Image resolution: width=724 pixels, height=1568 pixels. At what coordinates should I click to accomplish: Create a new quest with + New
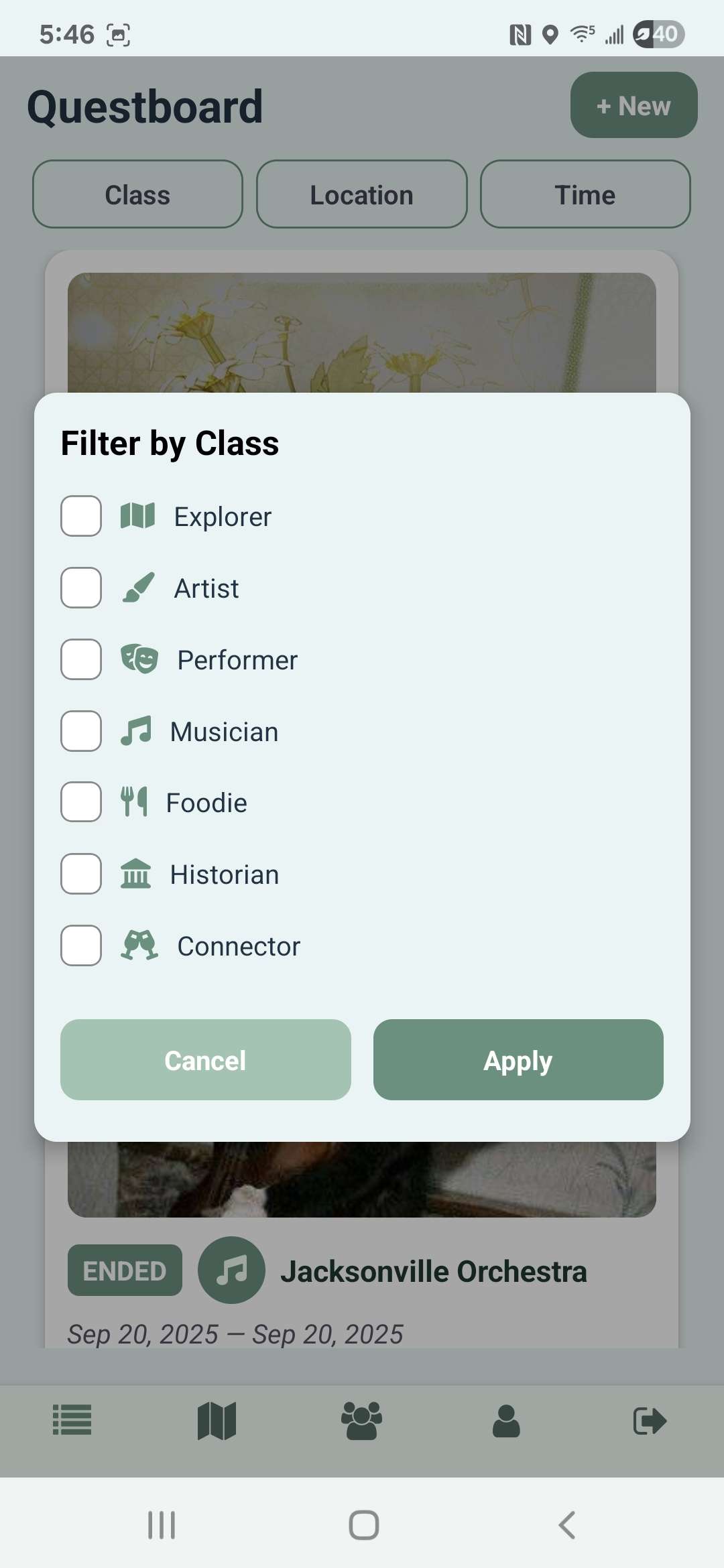point(633,105)
